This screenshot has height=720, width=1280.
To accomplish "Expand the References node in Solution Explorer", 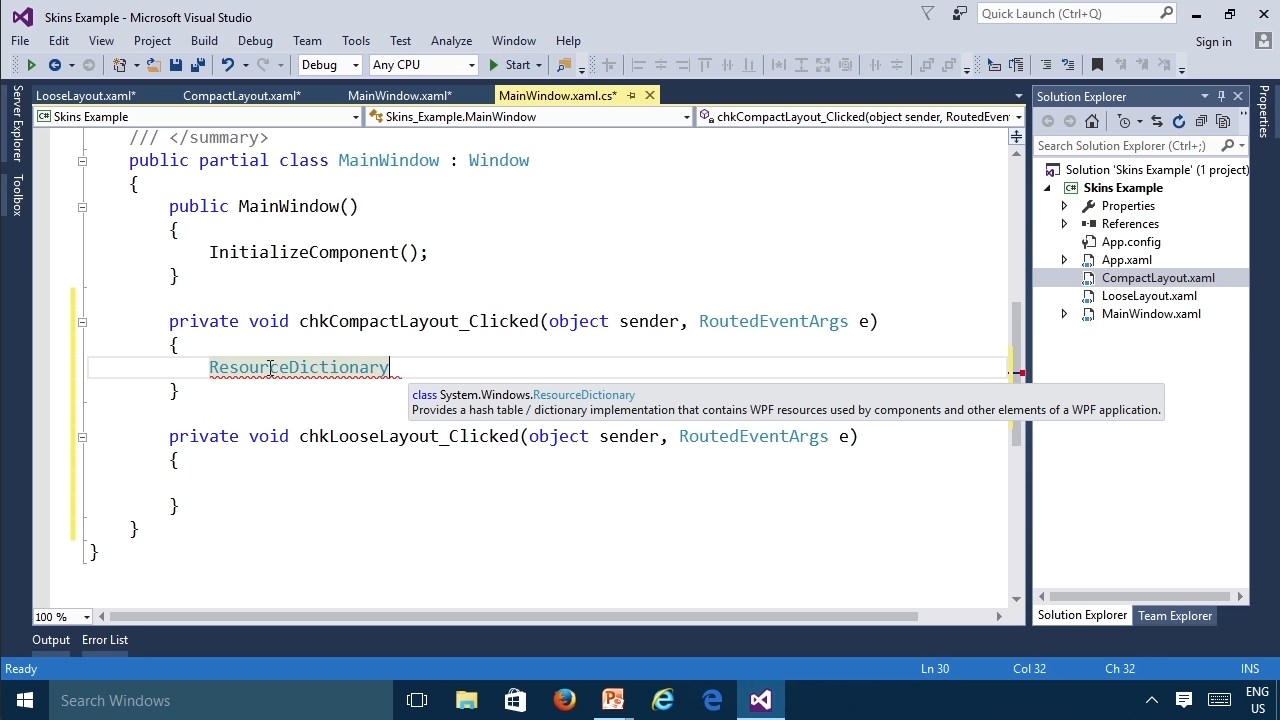I will pyautogui.click(x=1064, y=224).
